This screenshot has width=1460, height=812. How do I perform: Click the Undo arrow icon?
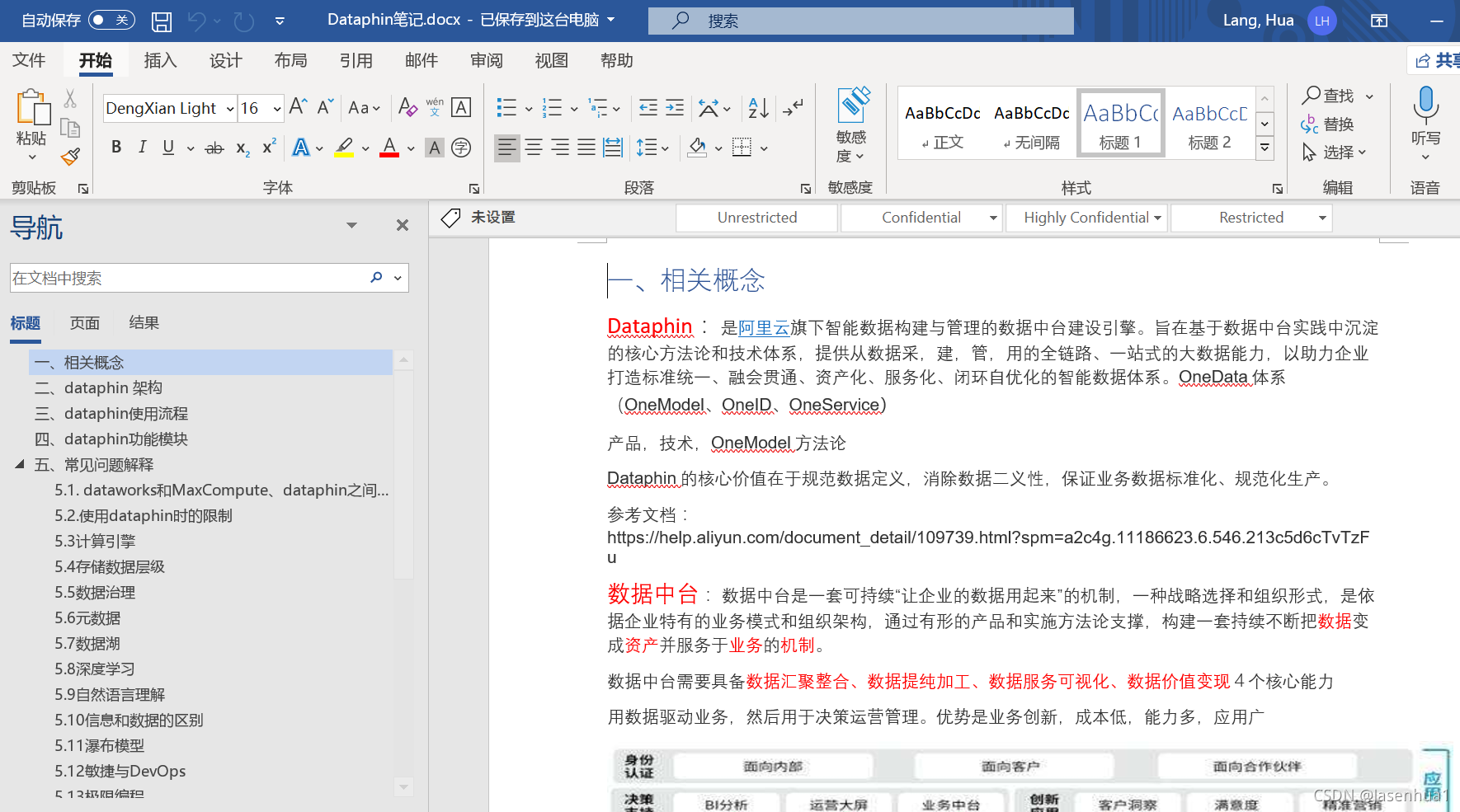pyautogui.click(x=196, y=21)
